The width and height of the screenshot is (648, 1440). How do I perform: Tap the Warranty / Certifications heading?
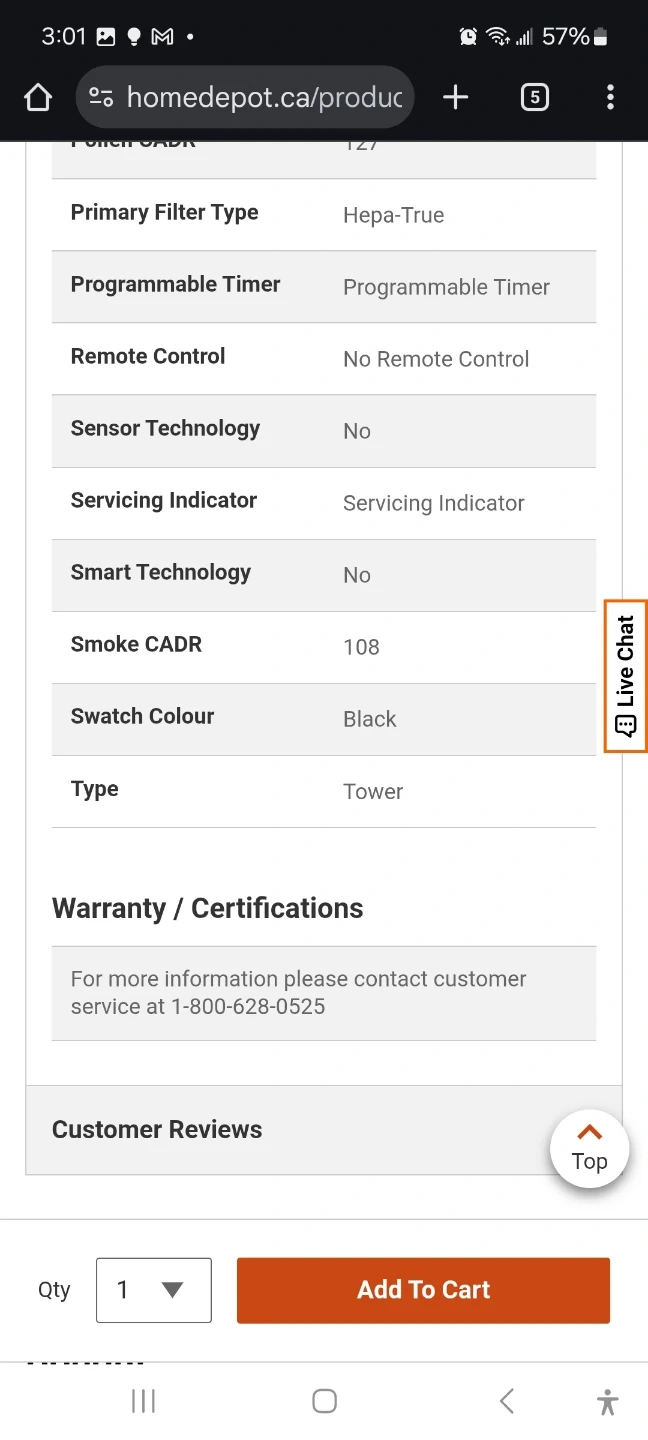tap(207, 908)
